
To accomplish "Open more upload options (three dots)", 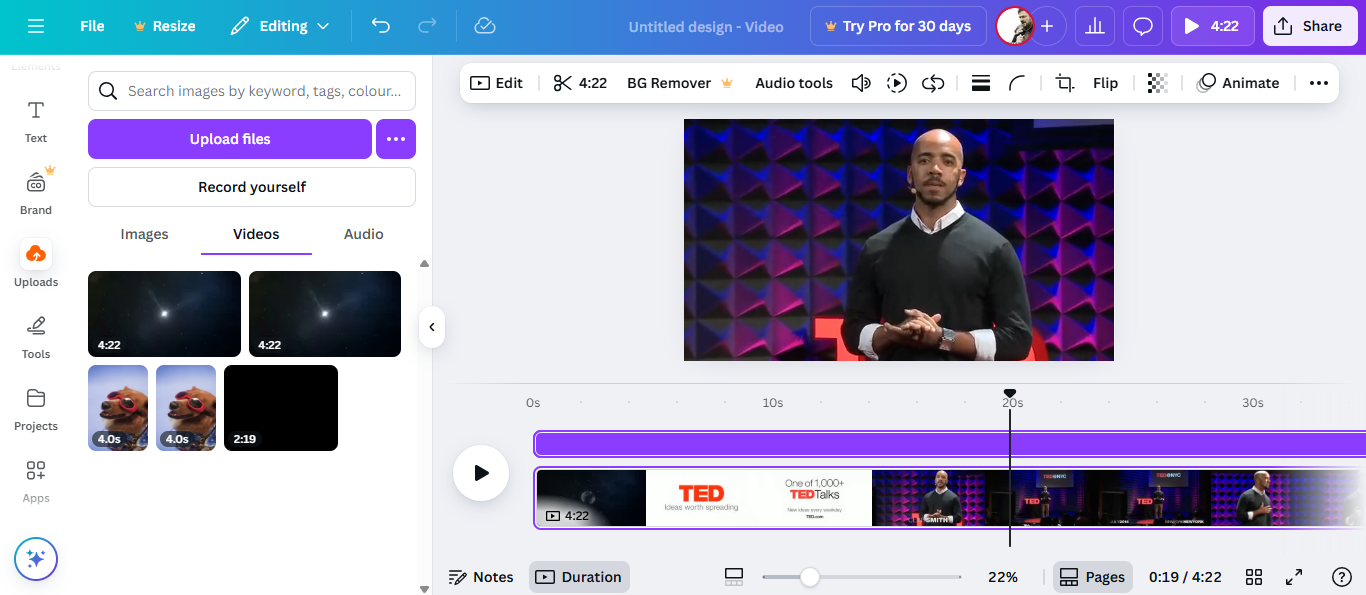I will (396, 139).
